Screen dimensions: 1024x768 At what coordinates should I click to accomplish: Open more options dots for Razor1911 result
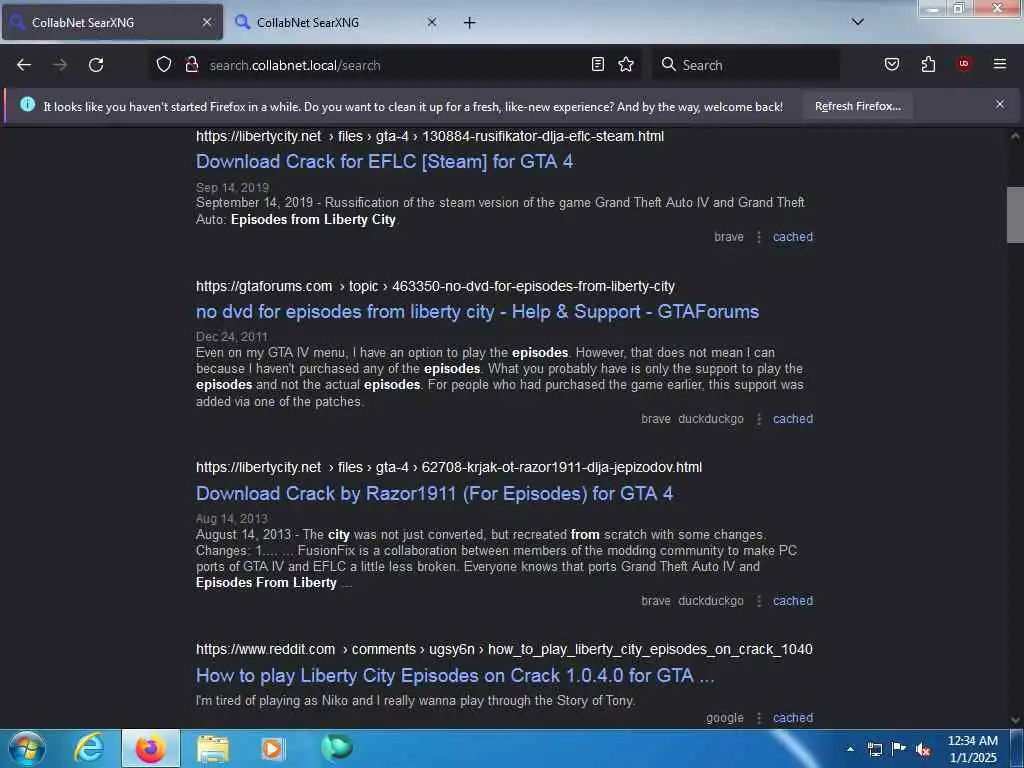759,601
